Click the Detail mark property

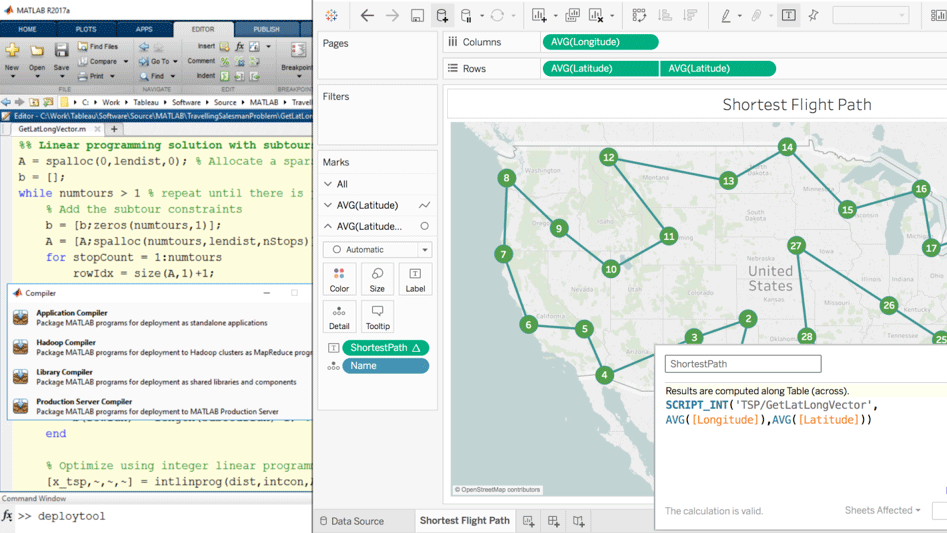339,317
